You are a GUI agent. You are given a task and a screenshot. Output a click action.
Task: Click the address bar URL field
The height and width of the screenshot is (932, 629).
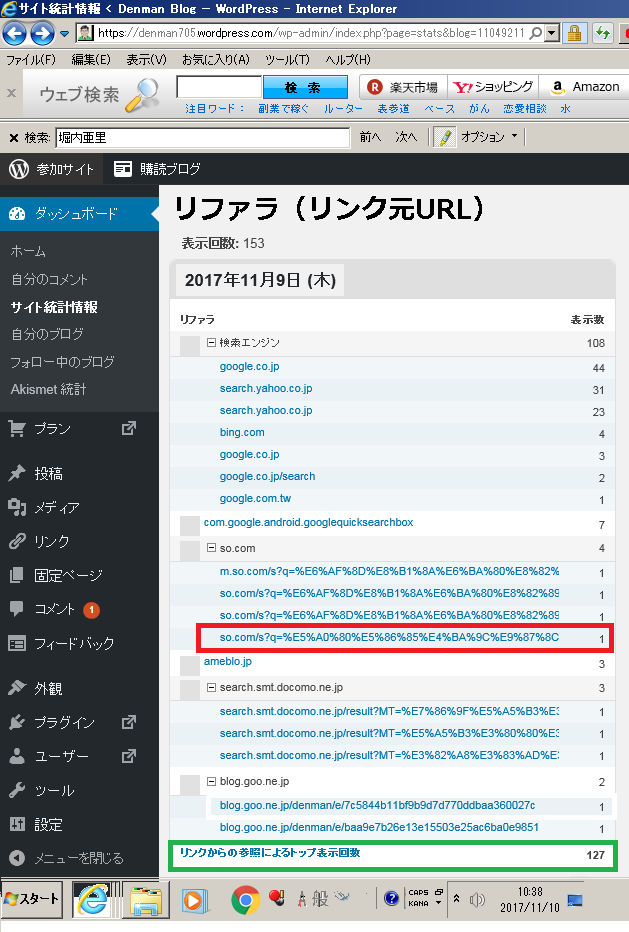click(311, 33)
